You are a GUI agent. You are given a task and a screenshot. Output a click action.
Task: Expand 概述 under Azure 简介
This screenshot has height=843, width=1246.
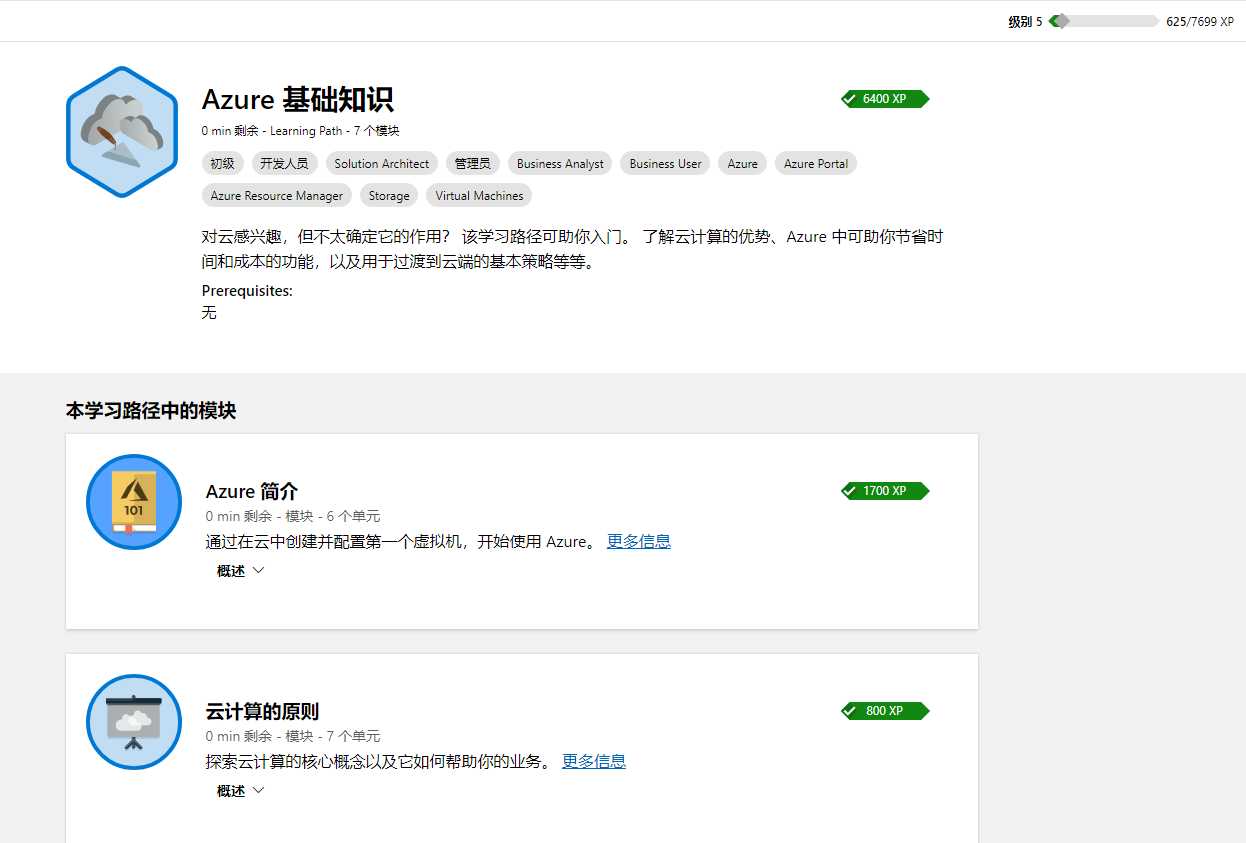[x=240, y=571]
